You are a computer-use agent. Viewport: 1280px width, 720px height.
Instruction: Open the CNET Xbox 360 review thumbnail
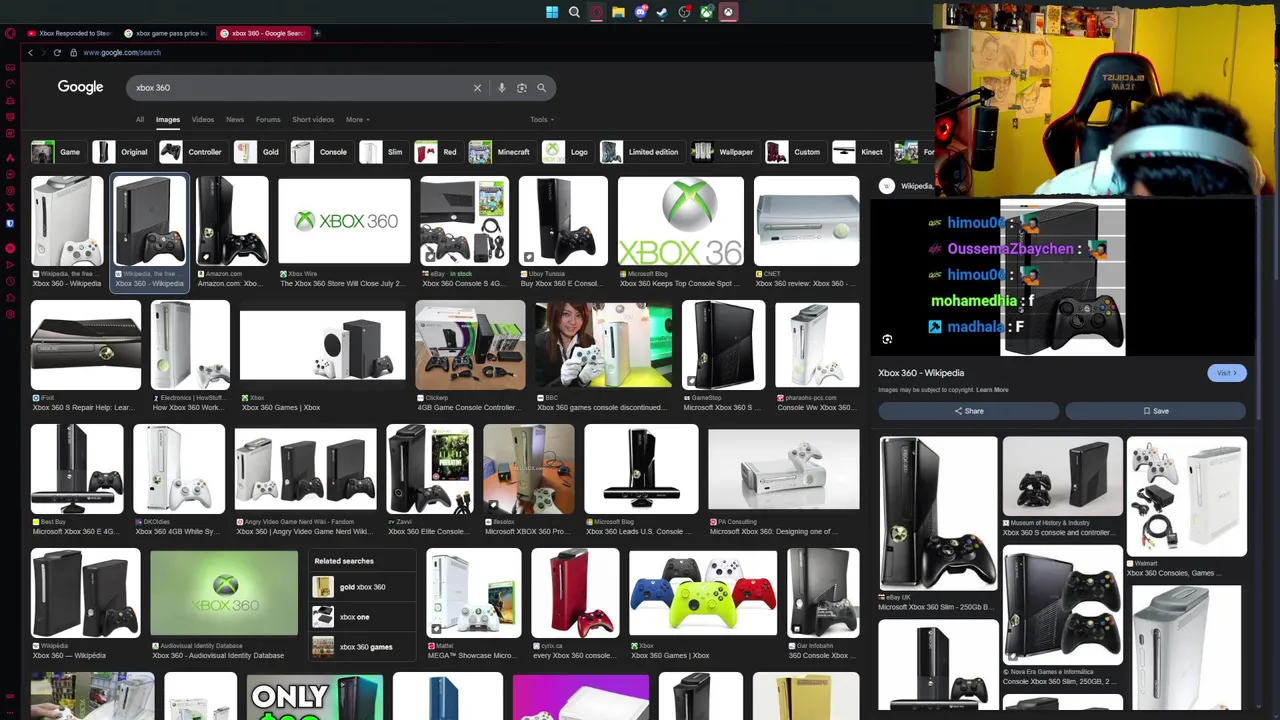pos(806,221)
